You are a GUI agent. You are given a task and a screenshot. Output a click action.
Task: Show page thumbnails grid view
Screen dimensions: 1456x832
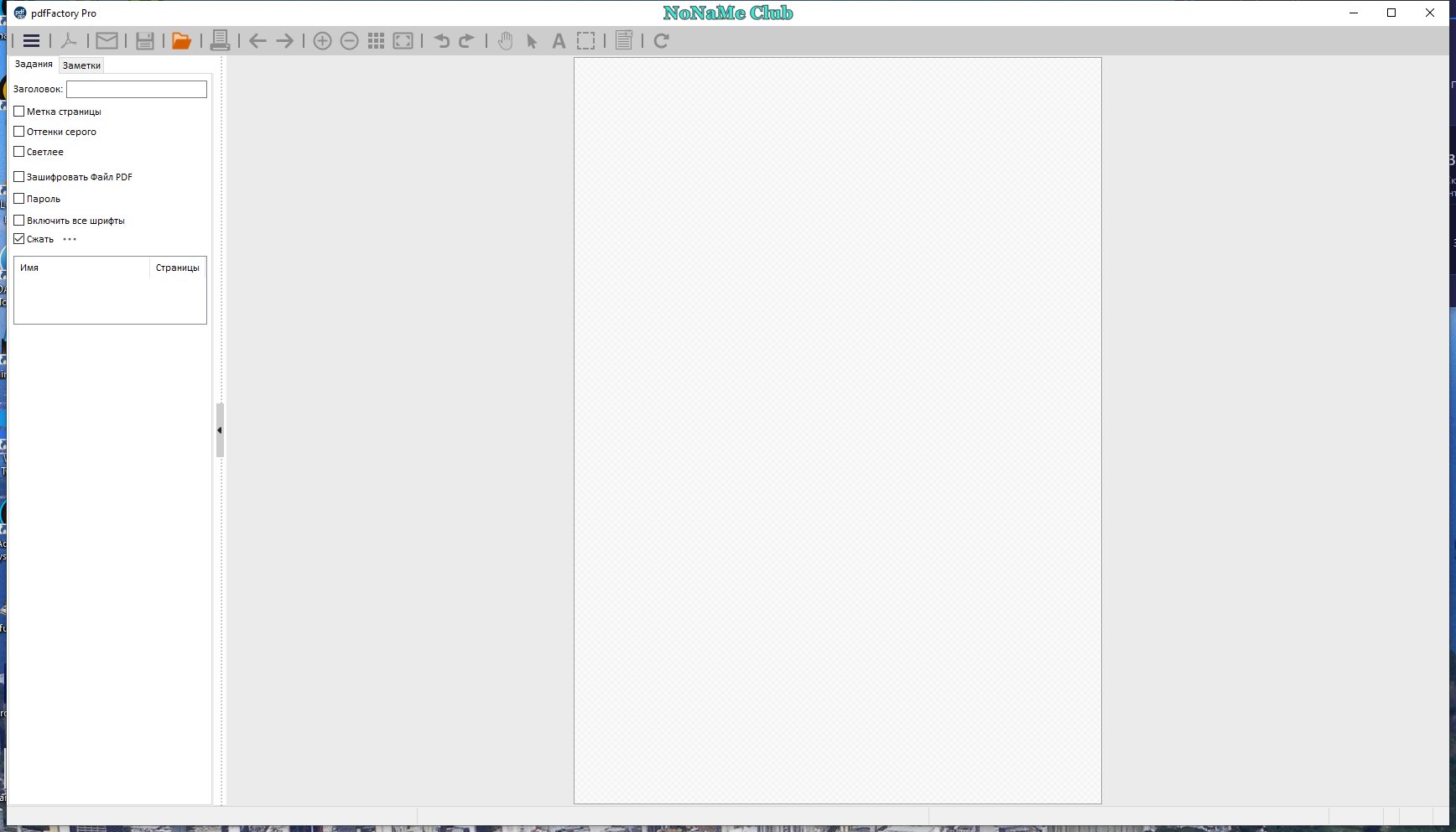pyautogui.click(x=377, y=40)
